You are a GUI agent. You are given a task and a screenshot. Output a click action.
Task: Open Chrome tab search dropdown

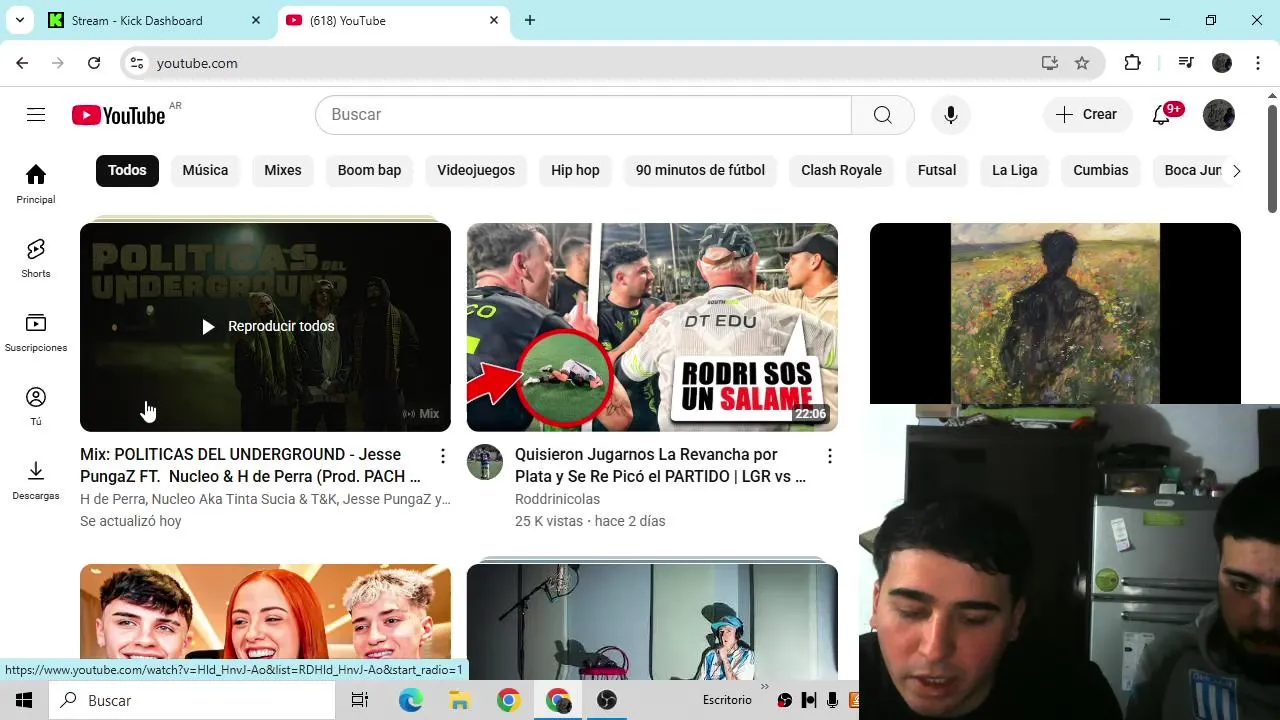coord(20,20)
